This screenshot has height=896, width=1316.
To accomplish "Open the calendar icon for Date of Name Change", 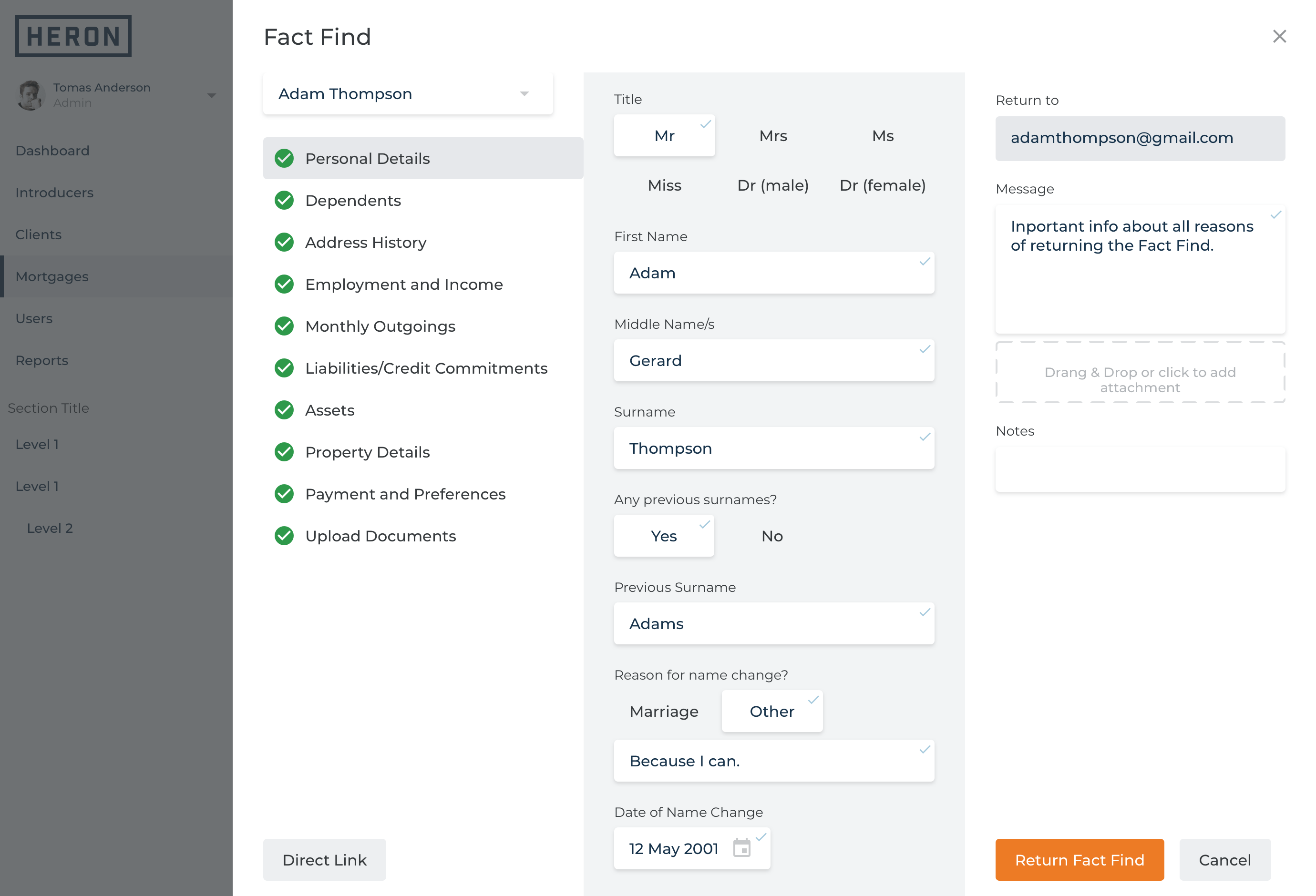I will 741,848.
